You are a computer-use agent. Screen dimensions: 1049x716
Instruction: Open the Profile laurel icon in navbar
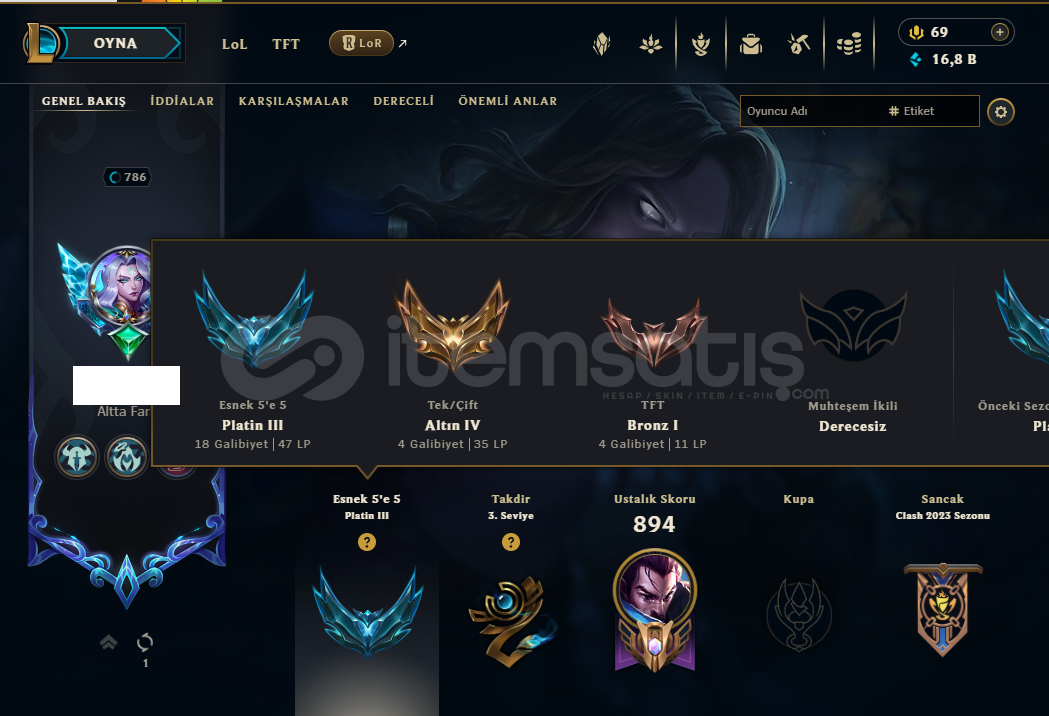700,45
